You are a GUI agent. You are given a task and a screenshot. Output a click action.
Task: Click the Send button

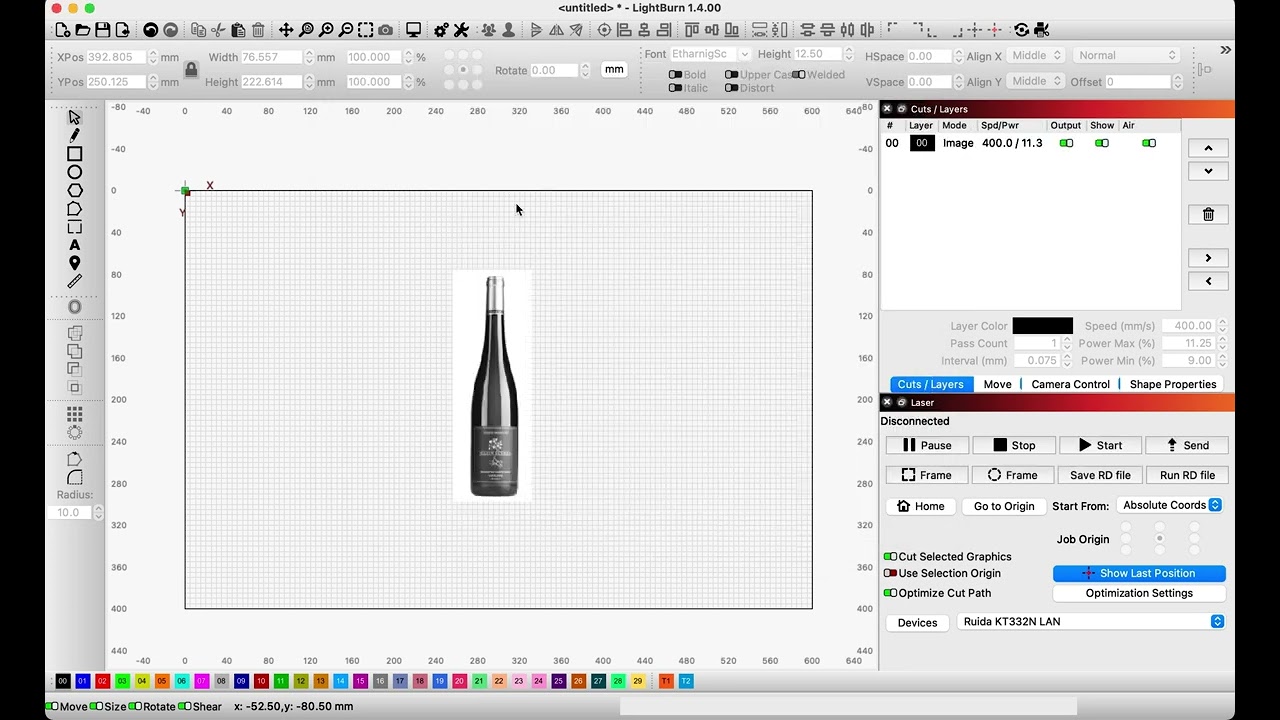click(x=1187, y=445)
